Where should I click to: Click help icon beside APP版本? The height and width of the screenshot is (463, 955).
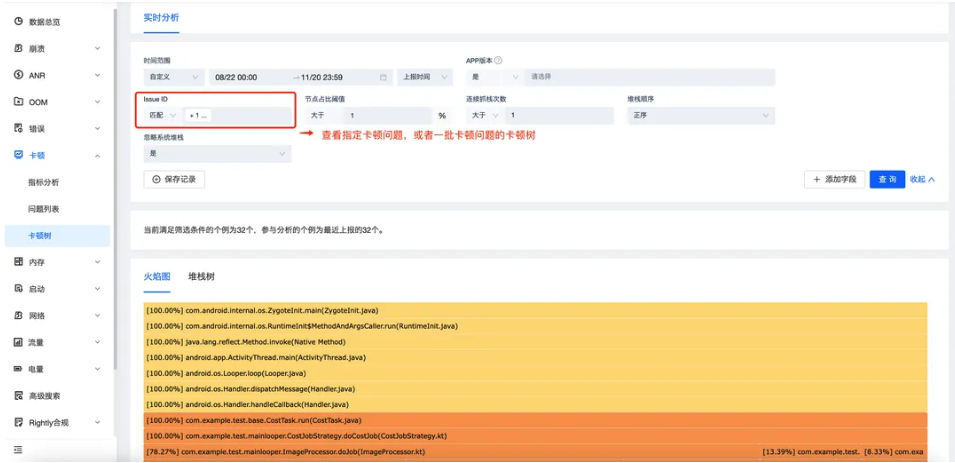[498, 60]
